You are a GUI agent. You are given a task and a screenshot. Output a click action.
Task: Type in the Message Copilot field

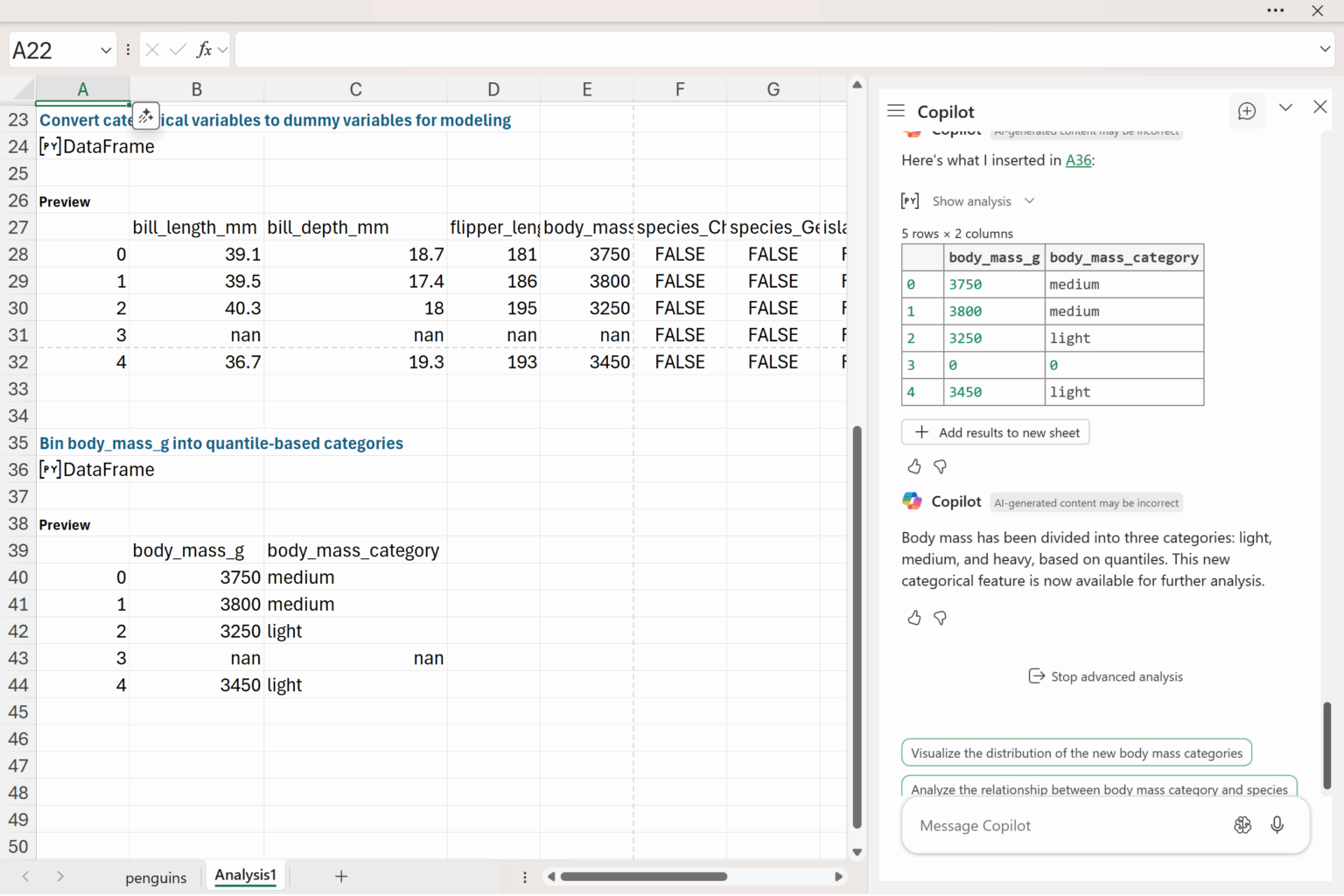[1050, 826]
